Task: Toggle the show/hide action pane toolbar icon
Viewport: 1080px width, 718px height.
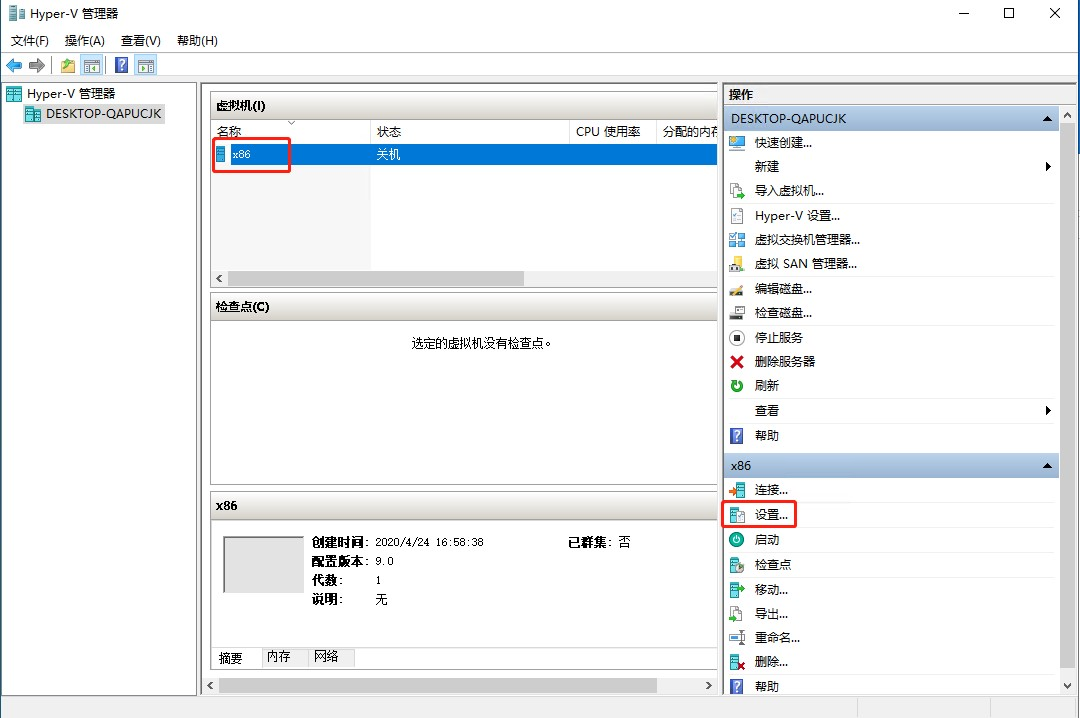Action: 146,65
